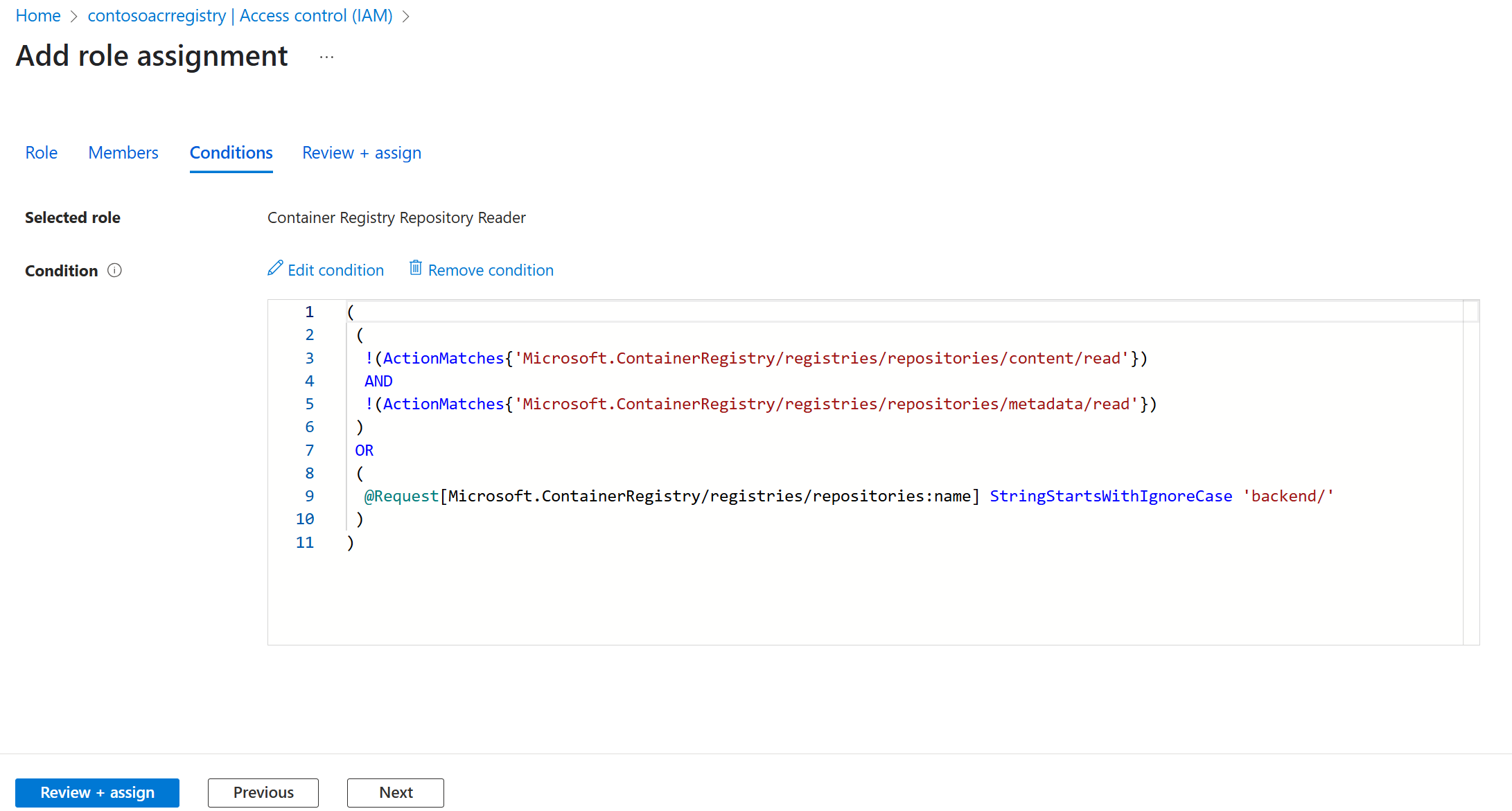Click the Next button
This screenshot has width=1512, height=811.
pyautogui.click(x=396, y=792)
